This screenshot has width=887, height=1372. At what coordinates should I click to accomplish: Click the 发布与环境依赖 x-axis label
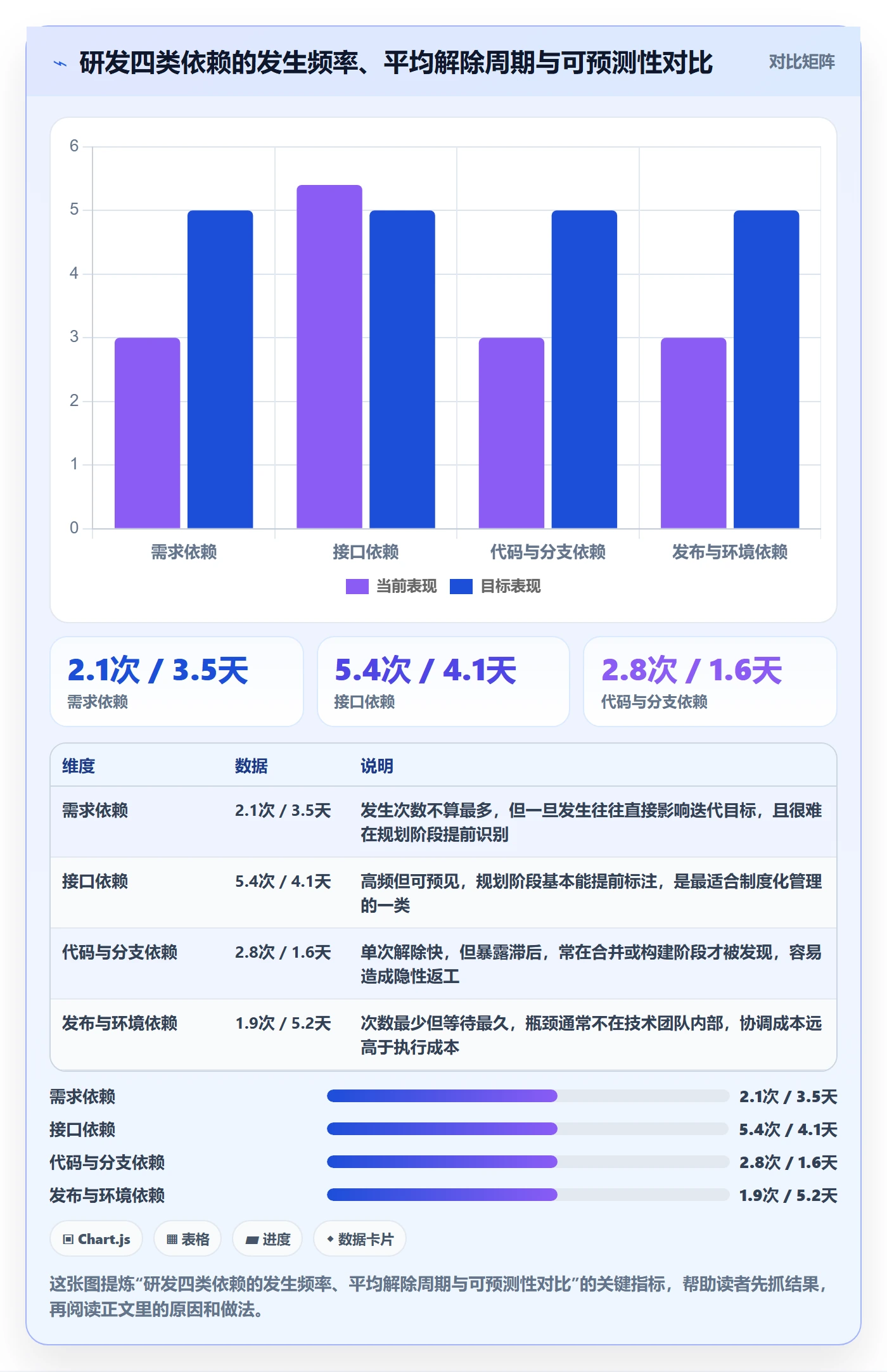[730, 552]
